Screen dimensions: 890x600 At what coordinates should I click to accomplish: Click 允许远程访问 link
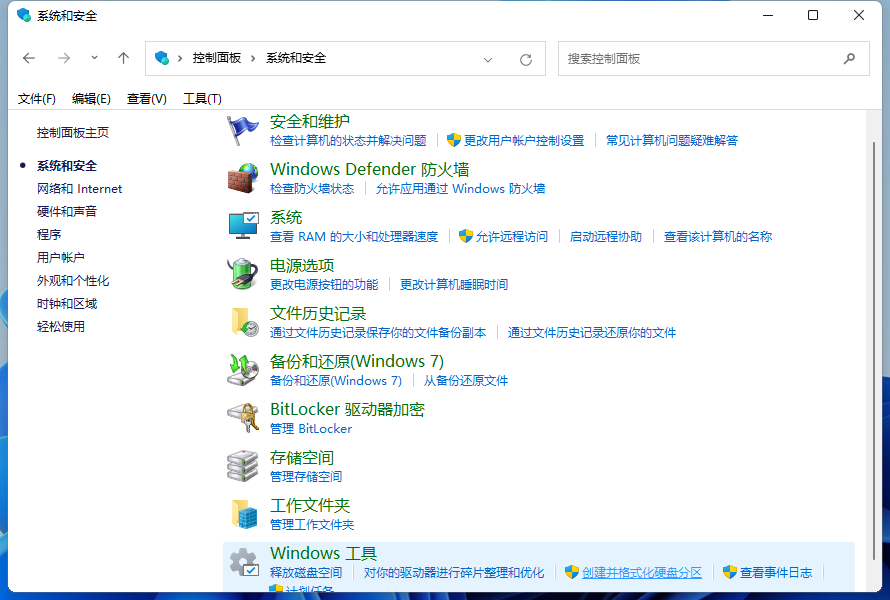click(x=512, y=237)
